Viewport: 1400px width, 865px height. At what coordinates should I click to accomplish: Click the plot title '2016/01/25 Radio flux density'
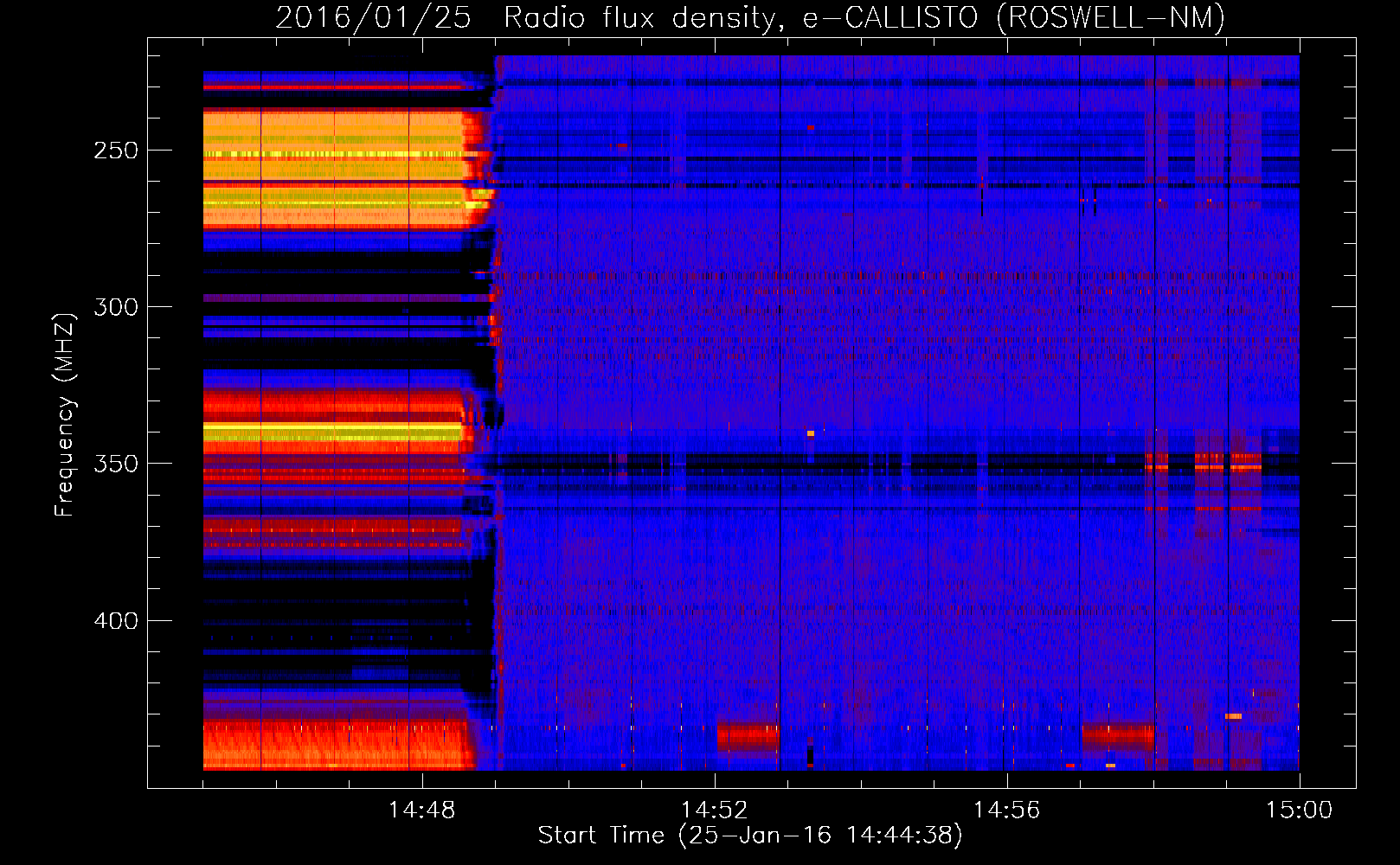(750, 17)
